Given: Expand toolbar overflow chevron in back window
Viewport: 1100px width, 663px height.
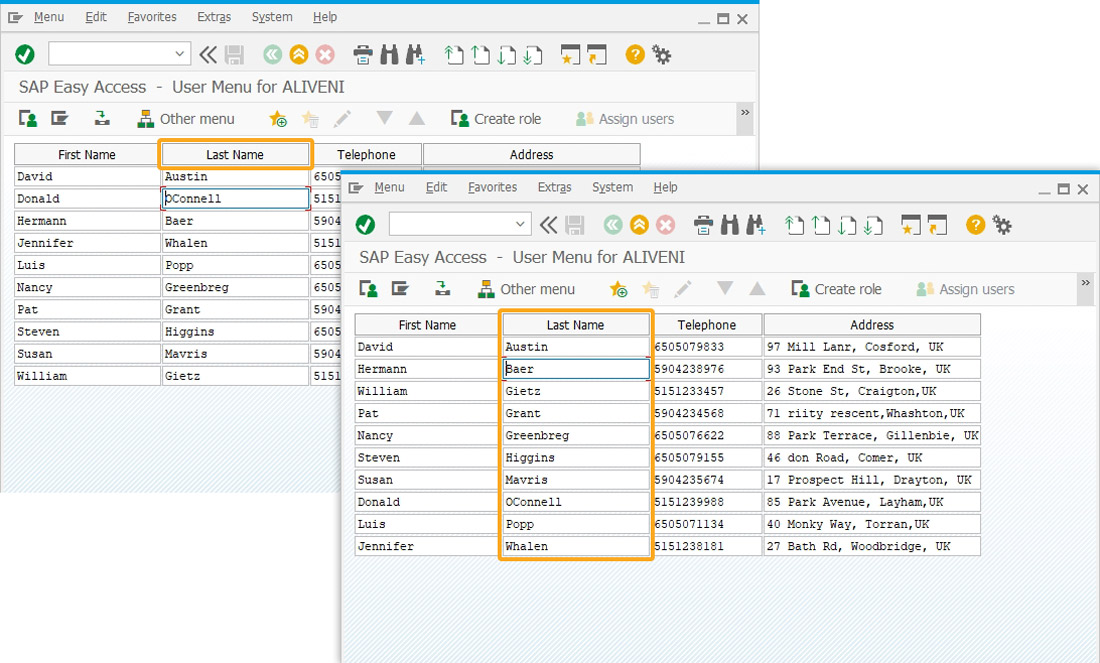Looking at the screenshot, I should 745,112.
